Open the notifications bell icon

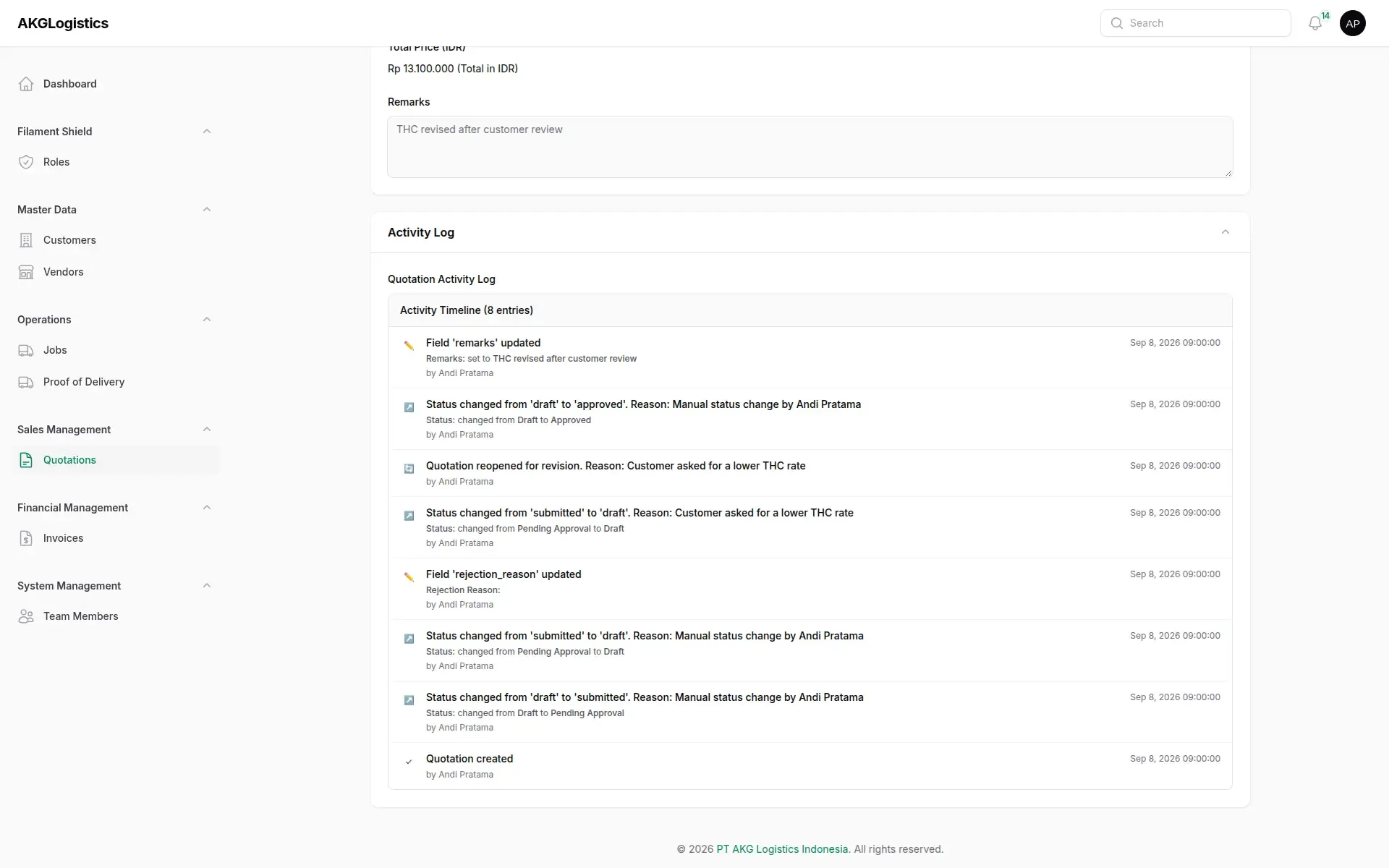[x=1315, y=23]
